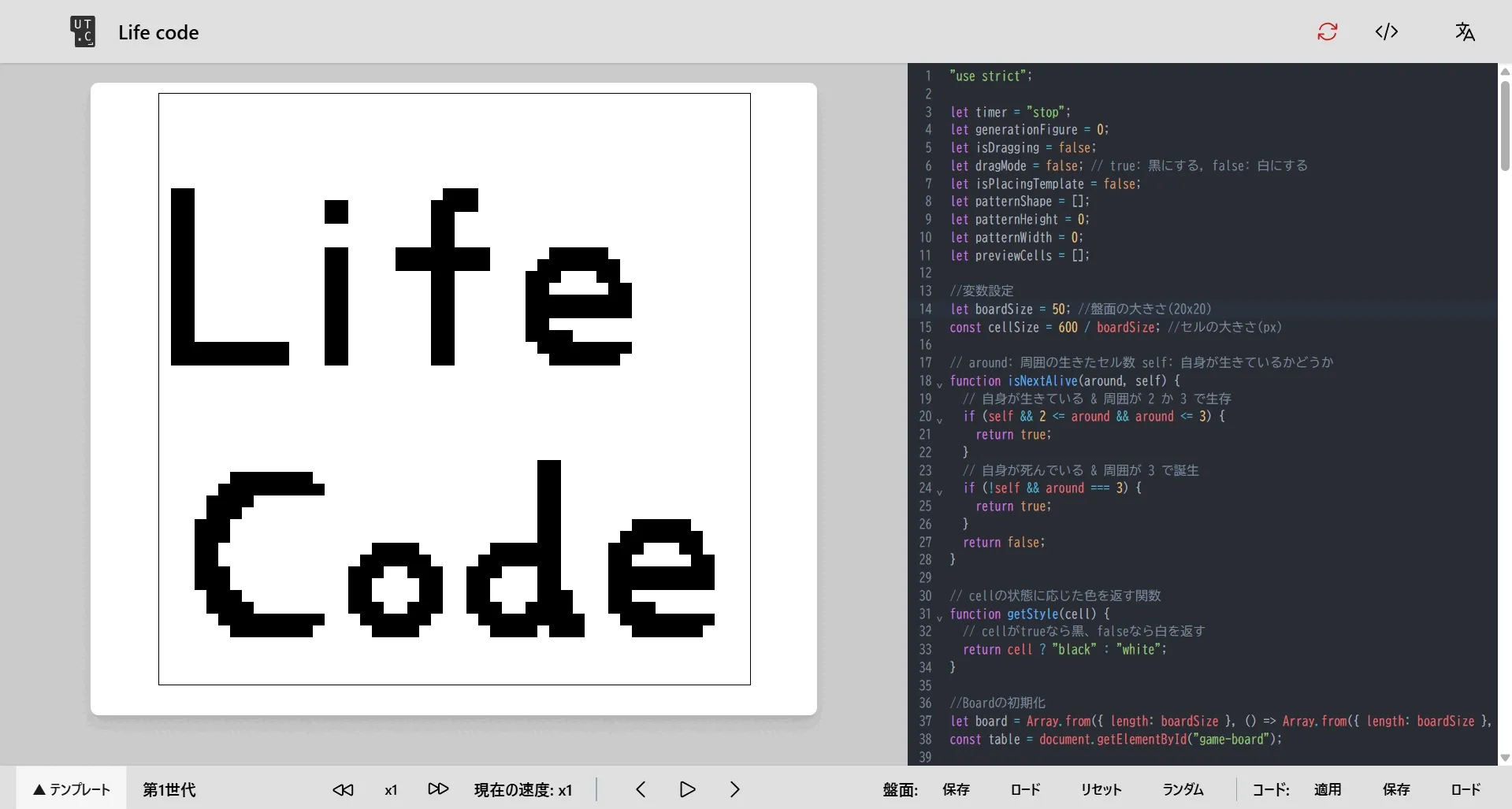Click the code editor scrollbar down arrow
Viewport: 1512px width, 809px height.
(1504, 758)
